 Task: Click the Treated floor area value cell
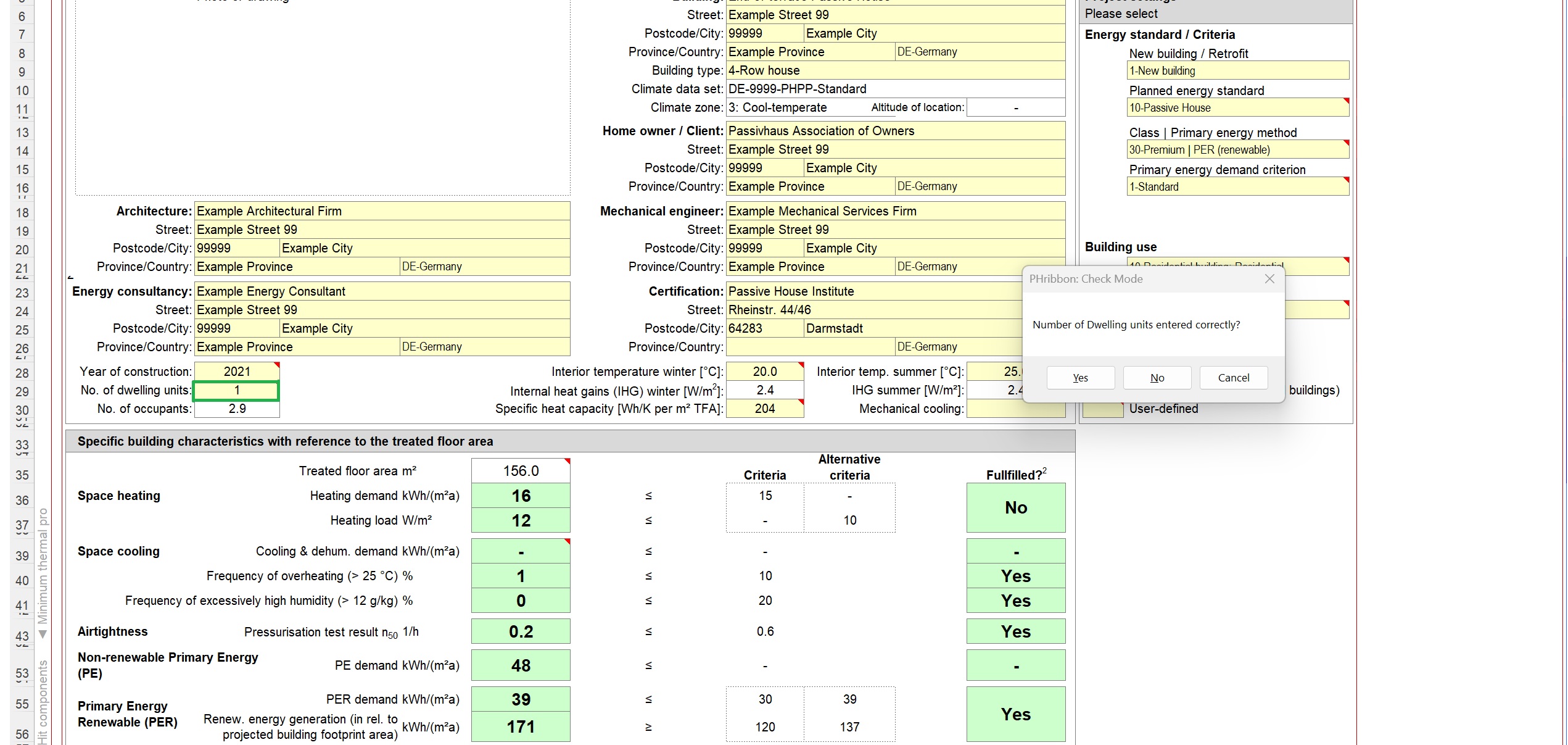(x=520, y=471)
